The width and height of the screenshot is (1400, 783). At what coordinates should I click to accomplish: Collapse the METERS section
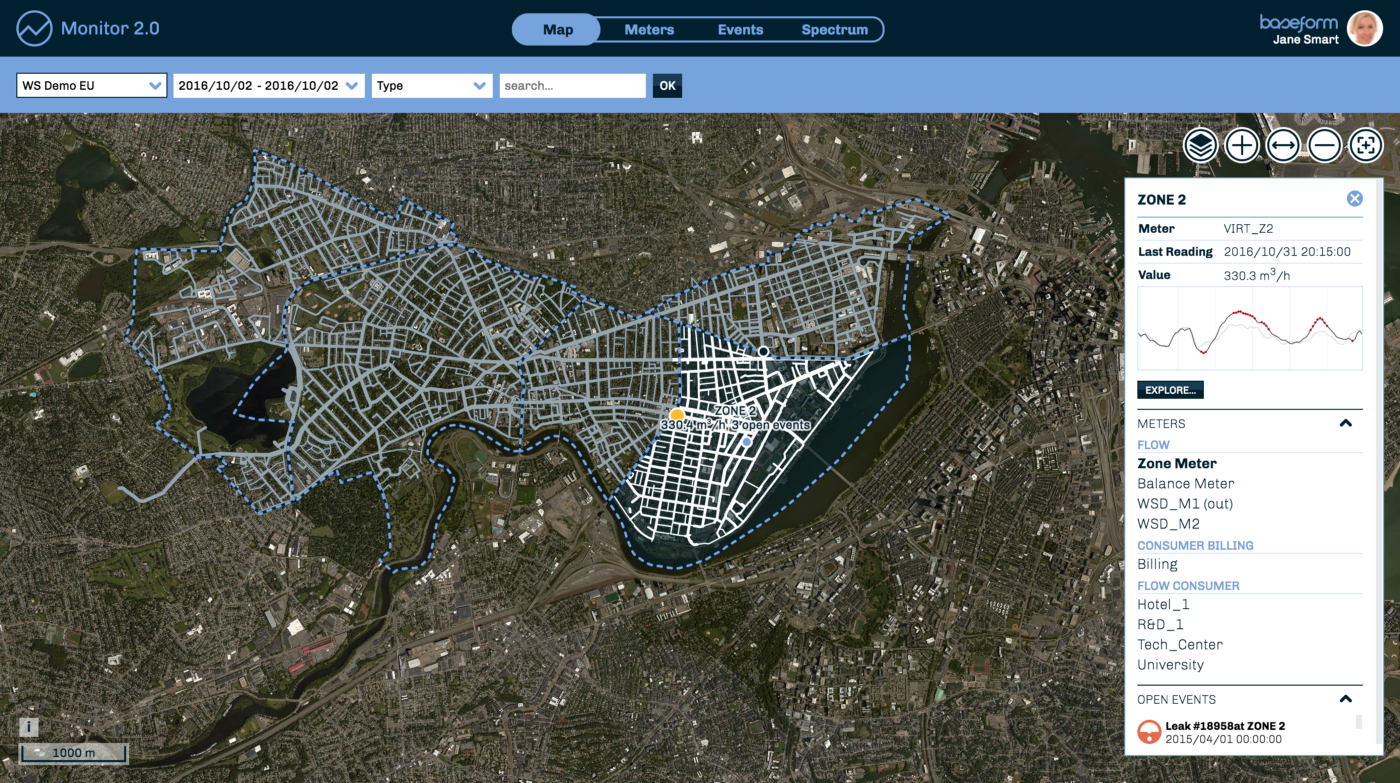1345,424
